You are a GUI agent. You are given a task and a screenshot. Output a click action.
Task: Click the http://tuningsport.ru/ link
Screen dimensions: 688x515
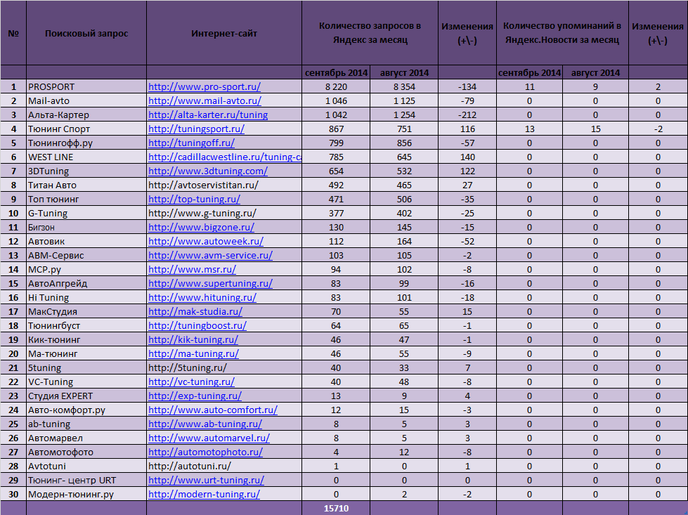pyautogui.click(x=196, y=129)
